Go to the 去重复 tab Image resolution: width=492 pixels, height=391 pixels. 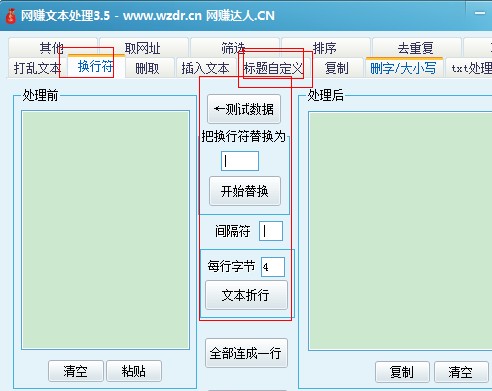point(416,48)
